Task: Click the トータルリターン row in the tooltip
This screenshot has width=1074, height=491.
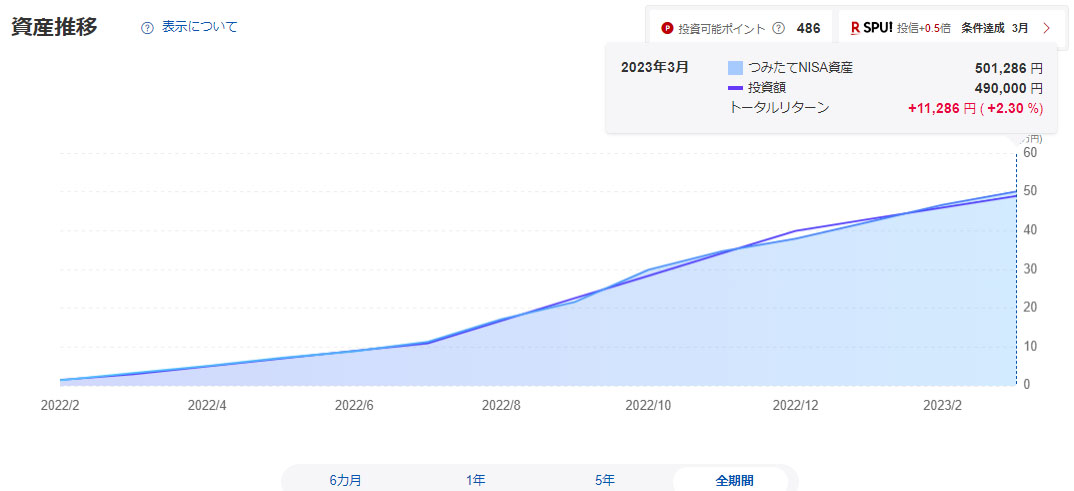Action: pos(780,108)
